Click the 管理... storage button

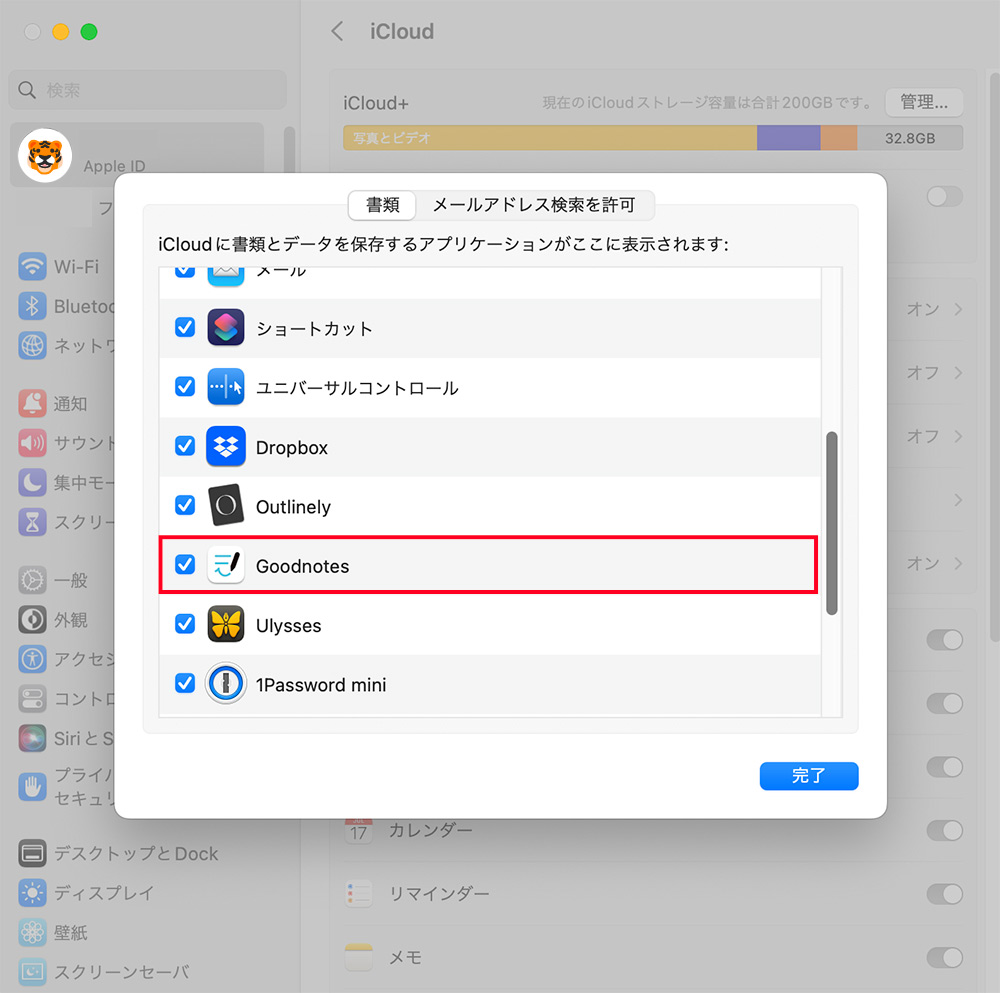pyautogui.click(x=923, y=102)
